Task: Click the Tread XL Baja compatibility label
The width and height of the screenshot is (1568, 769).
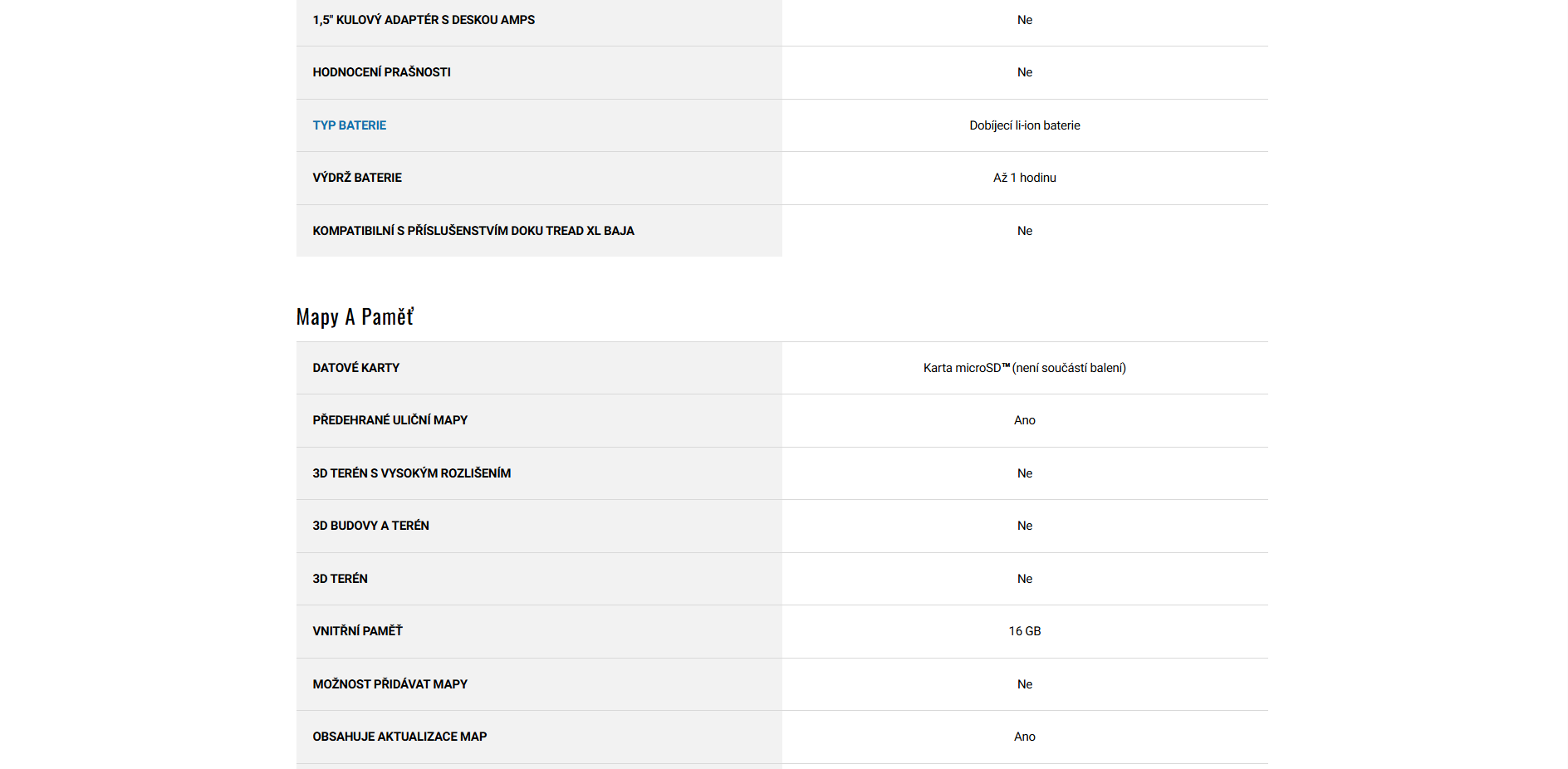Action: point(473,231)
